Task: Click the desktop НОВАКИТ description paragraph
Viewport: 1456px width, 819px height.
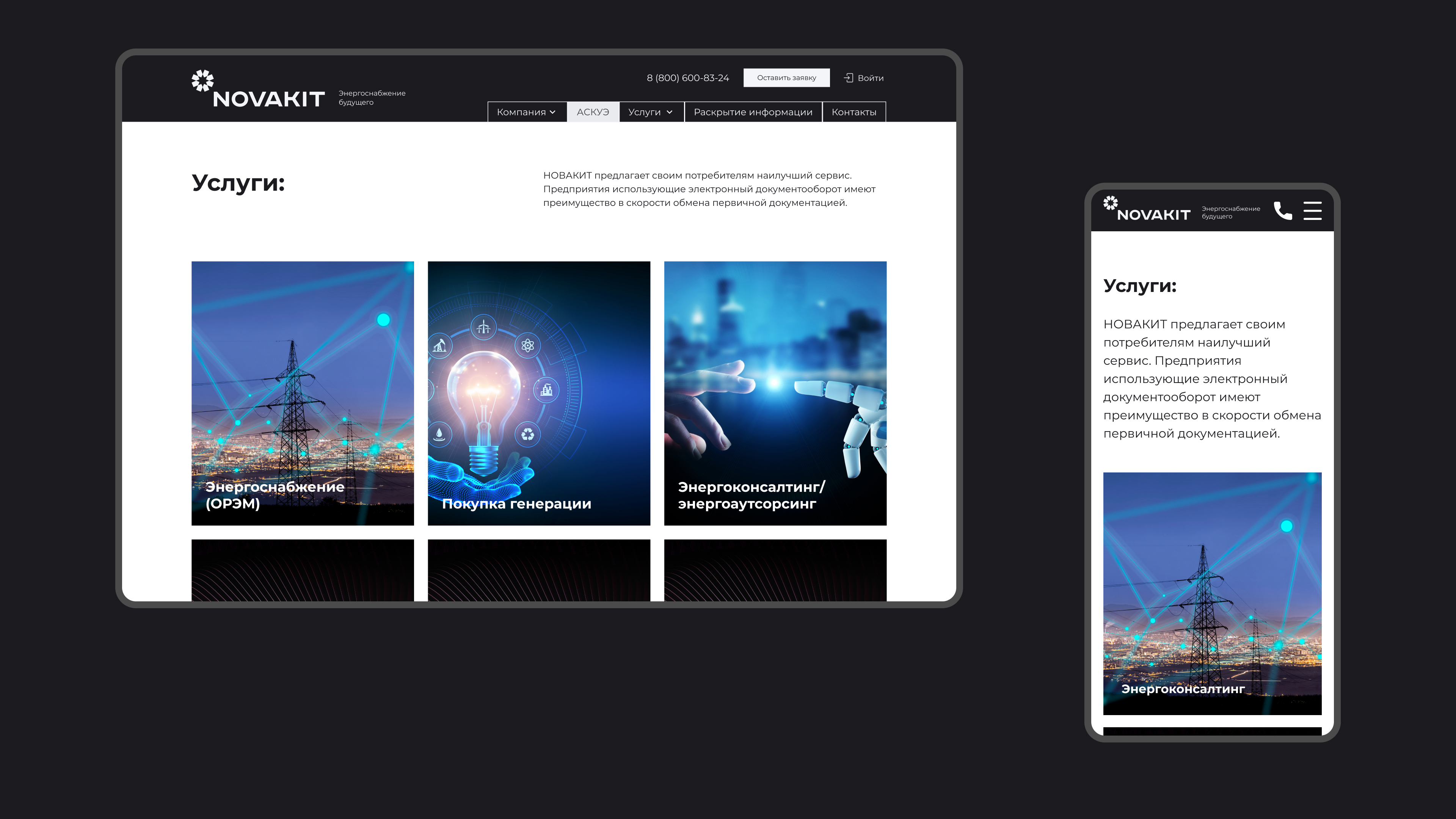Action: coord(709,189)
